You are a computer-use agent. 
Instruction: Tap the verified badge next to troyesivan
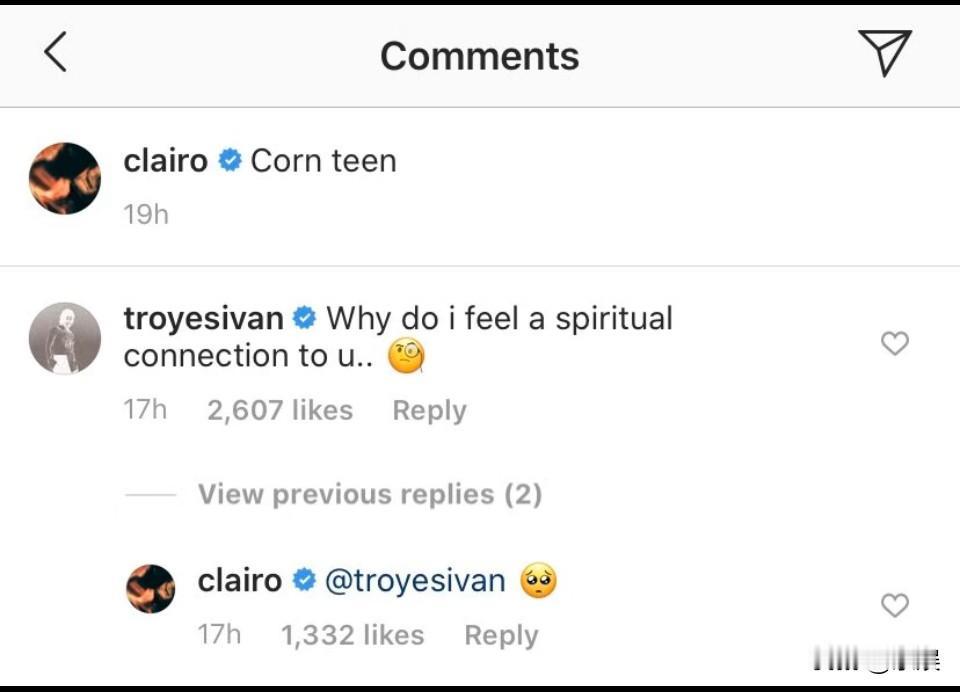coord(305,319)
